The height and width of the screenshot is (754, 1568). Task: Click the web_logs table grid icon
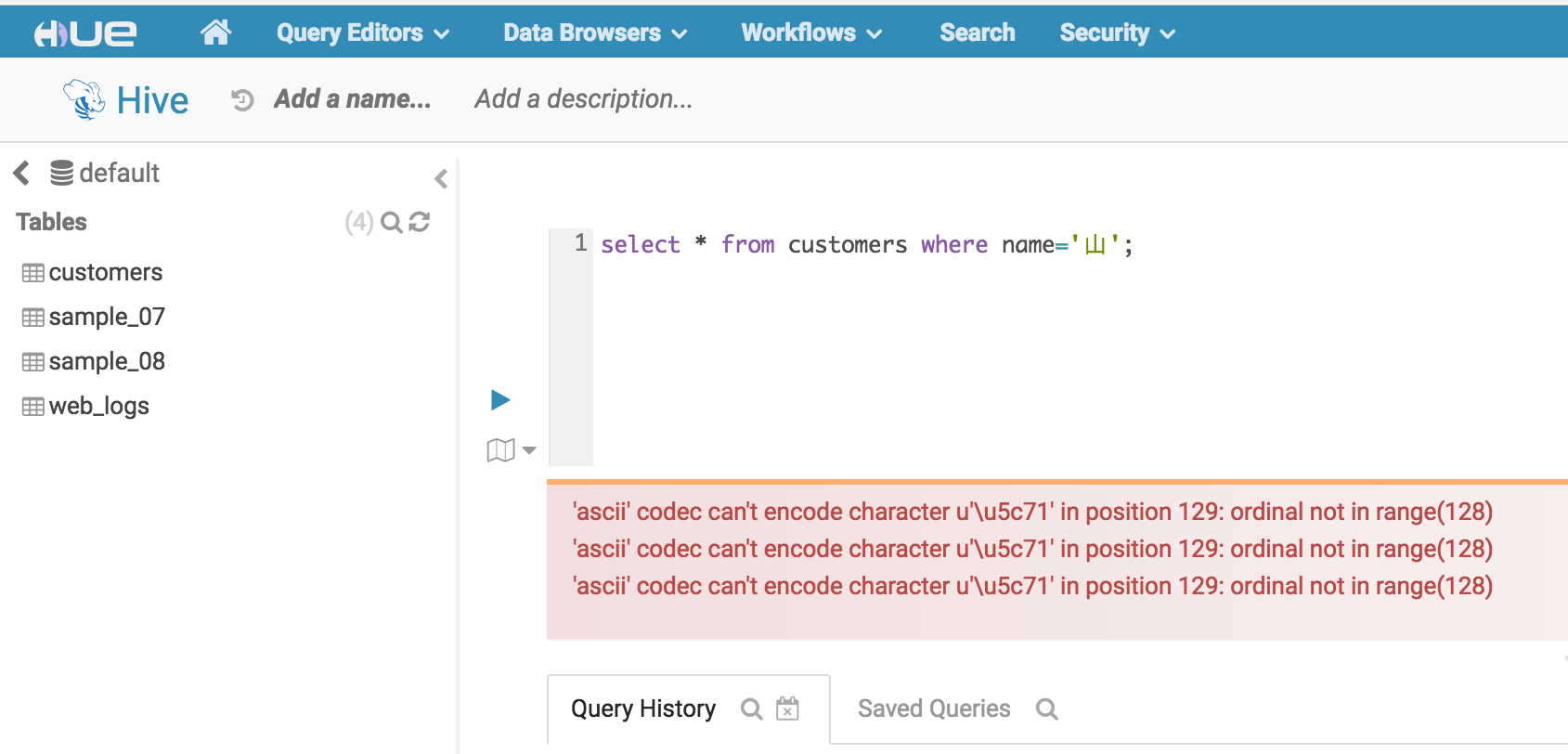pyautogui.click(x=32, y=407)
